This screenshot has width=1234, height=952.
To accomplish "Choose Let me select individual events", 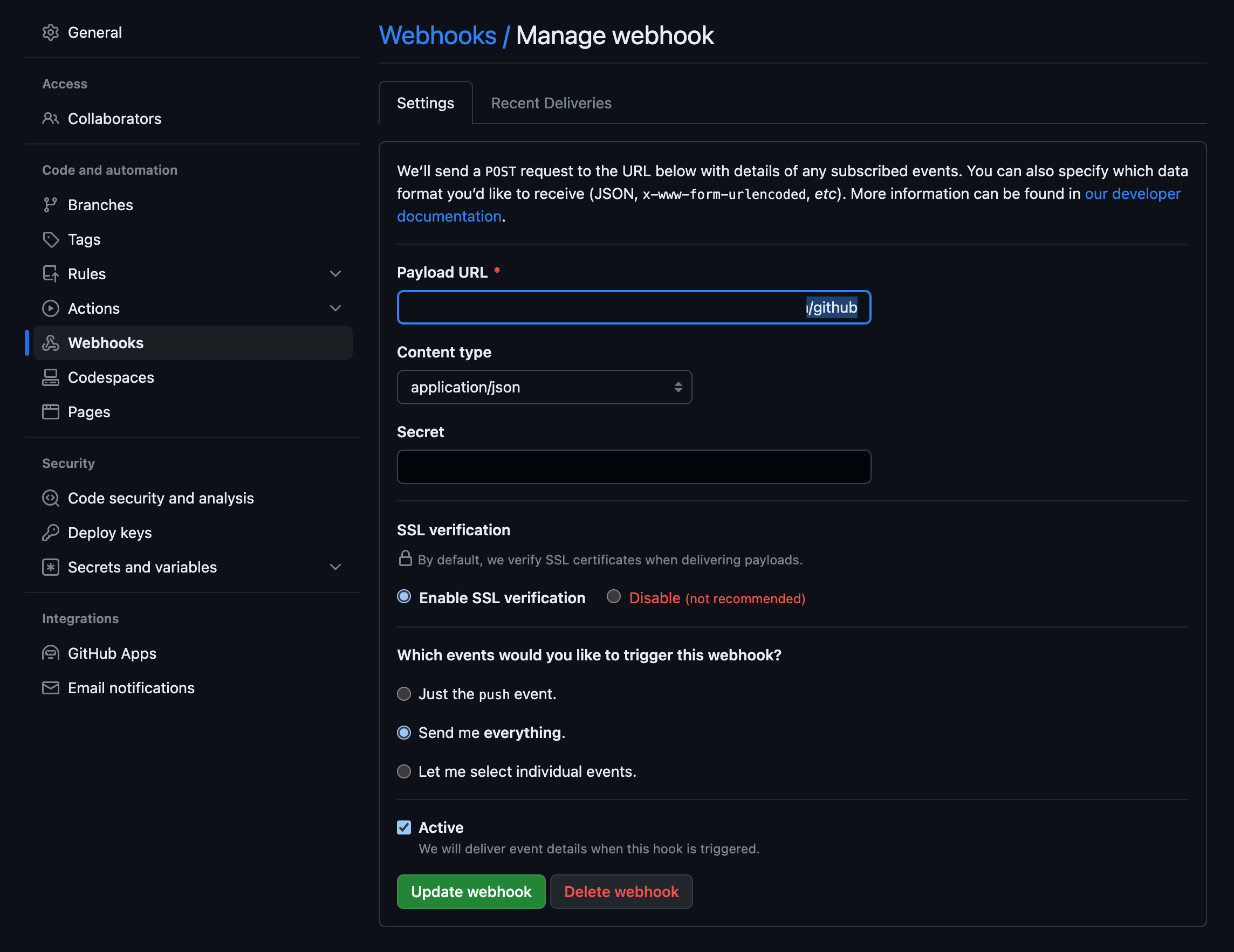I will [x=403, y=771].
